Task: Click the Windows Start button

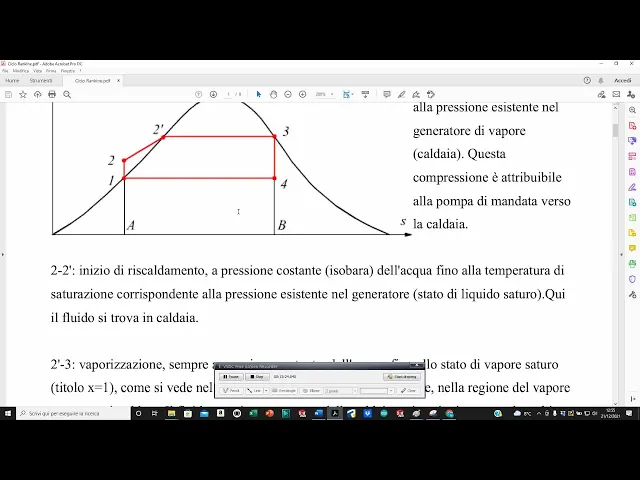Action: click(8, 413)
